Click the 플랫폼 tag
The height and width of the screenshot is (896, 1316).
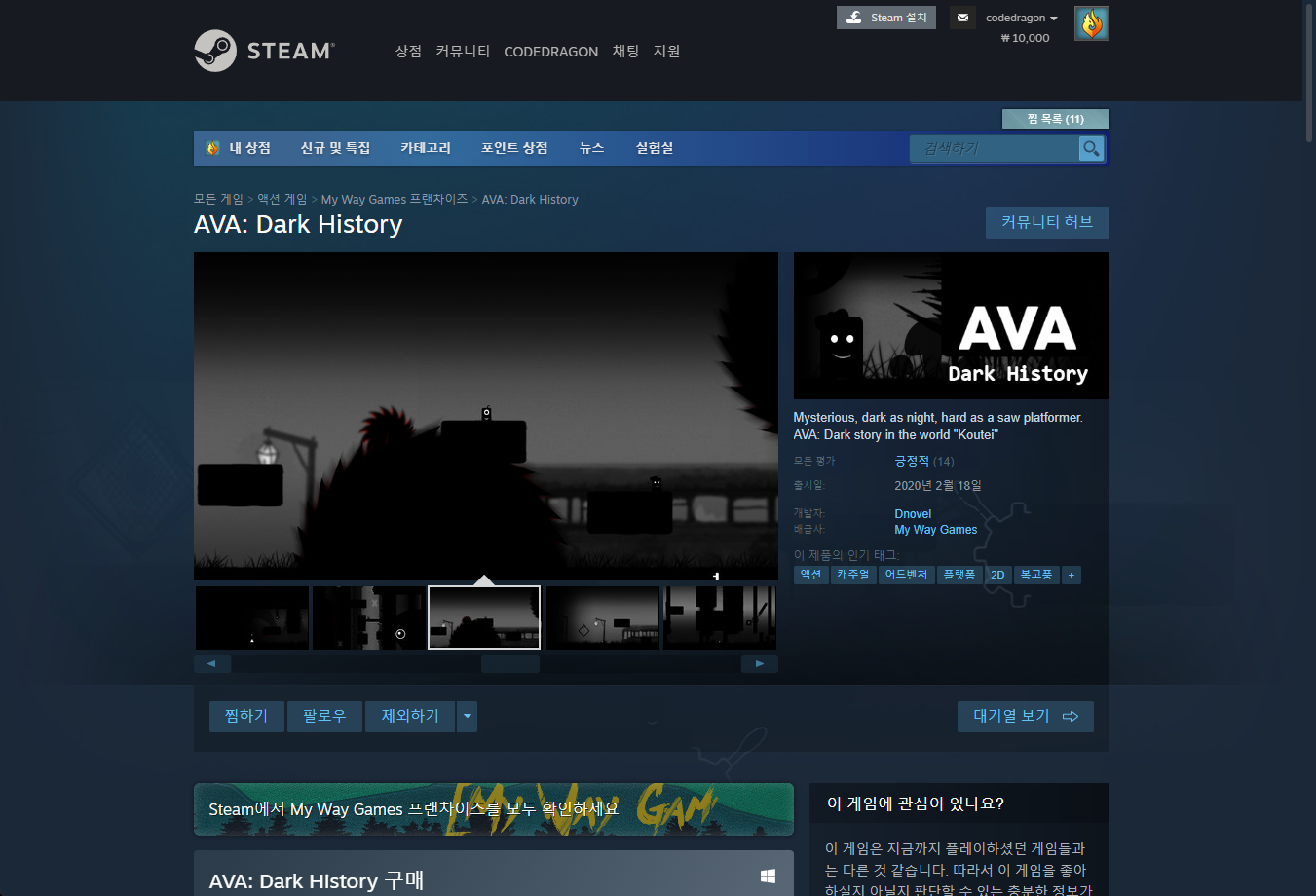(959, 575)
